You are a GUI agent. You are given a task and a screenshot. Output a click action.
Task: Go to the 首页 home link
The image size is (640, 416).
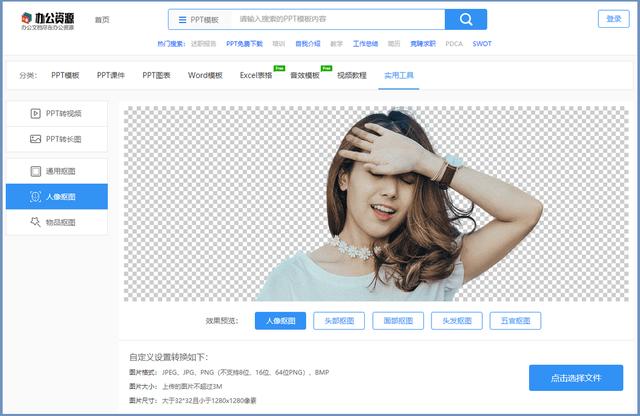click(102, 20)
